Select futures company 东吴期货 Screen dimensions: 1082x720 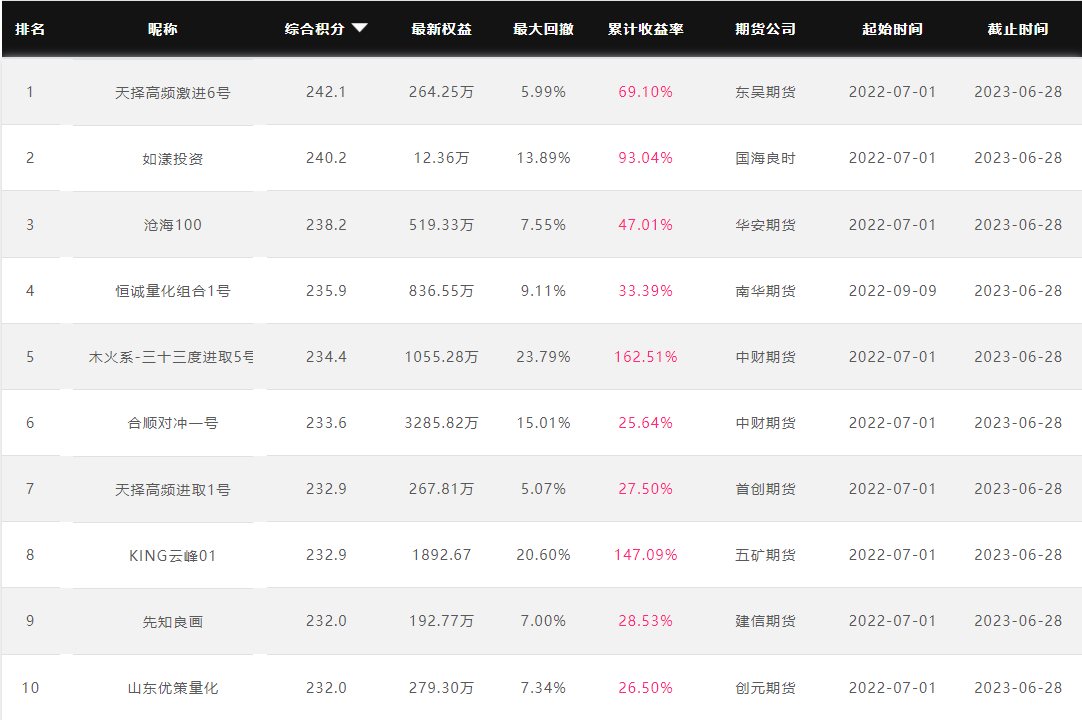point(765,92)
